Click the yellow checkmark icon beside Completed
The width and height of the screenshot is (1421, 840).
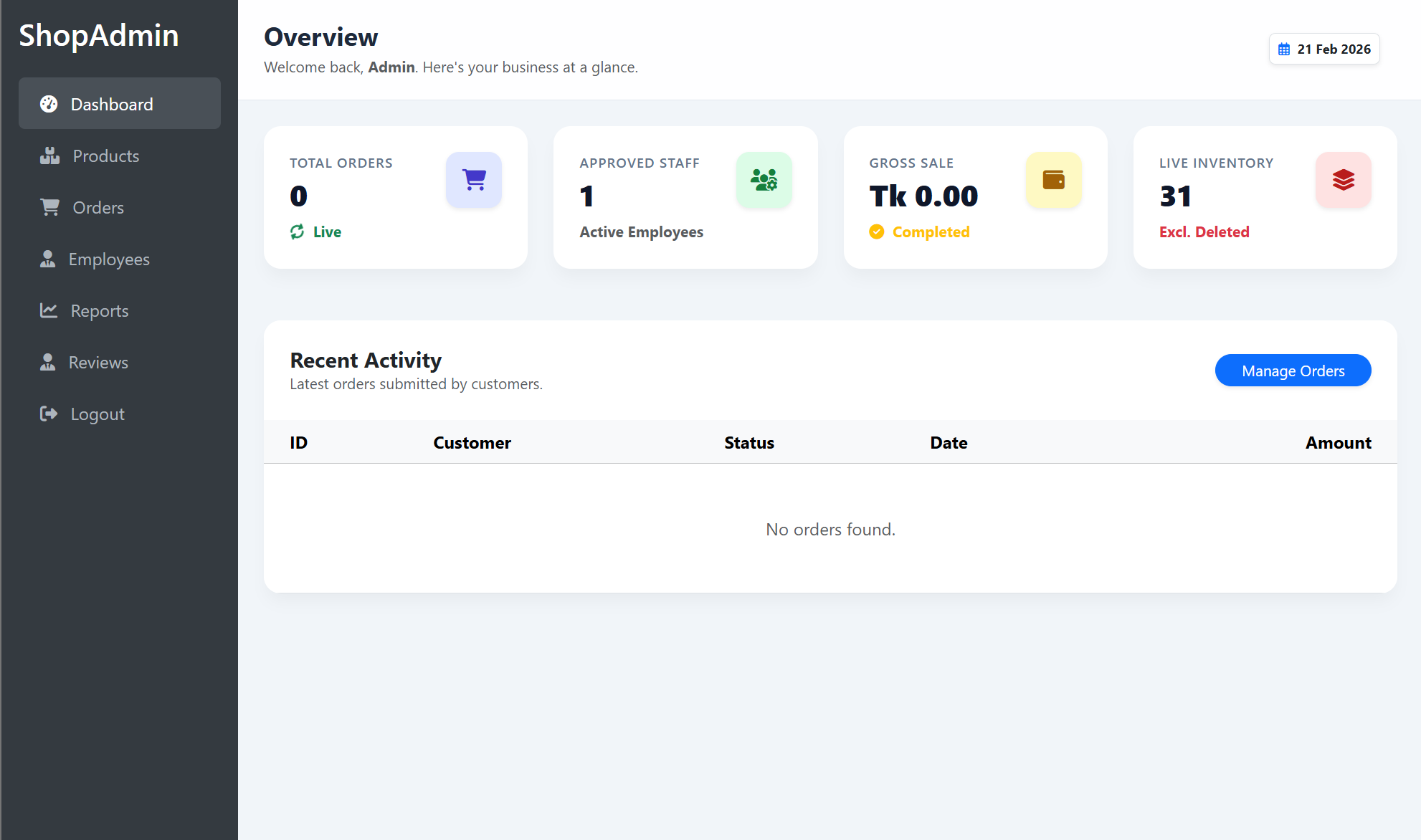tap(876, 232)
